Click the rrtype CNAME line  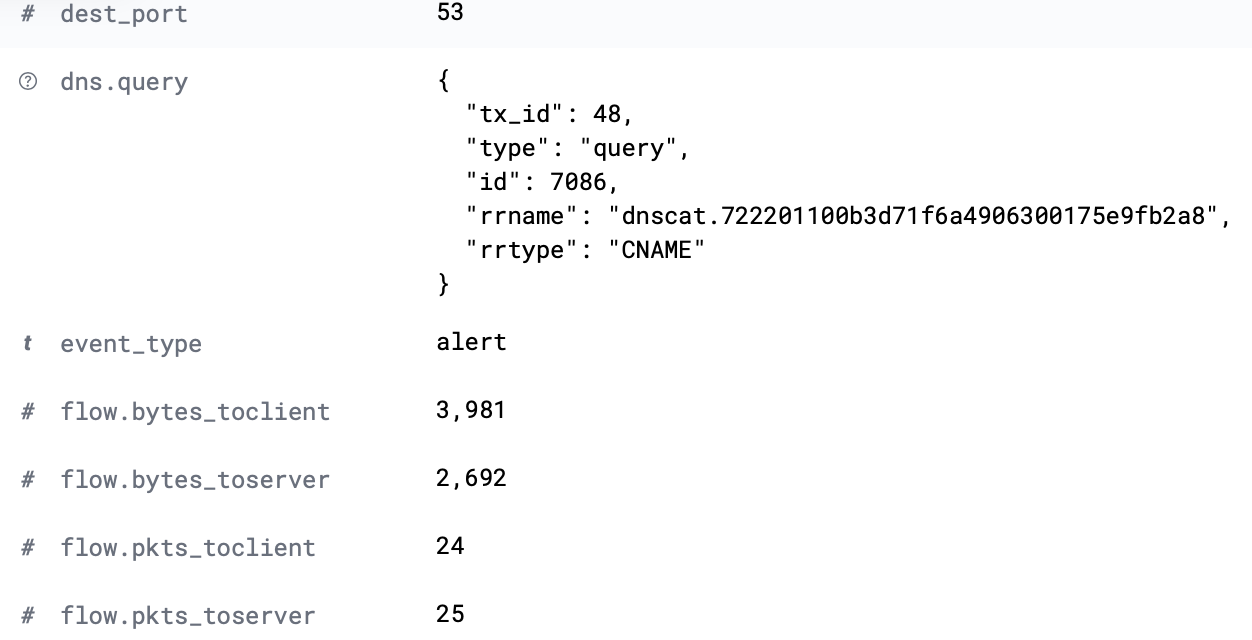click(585, 250)
